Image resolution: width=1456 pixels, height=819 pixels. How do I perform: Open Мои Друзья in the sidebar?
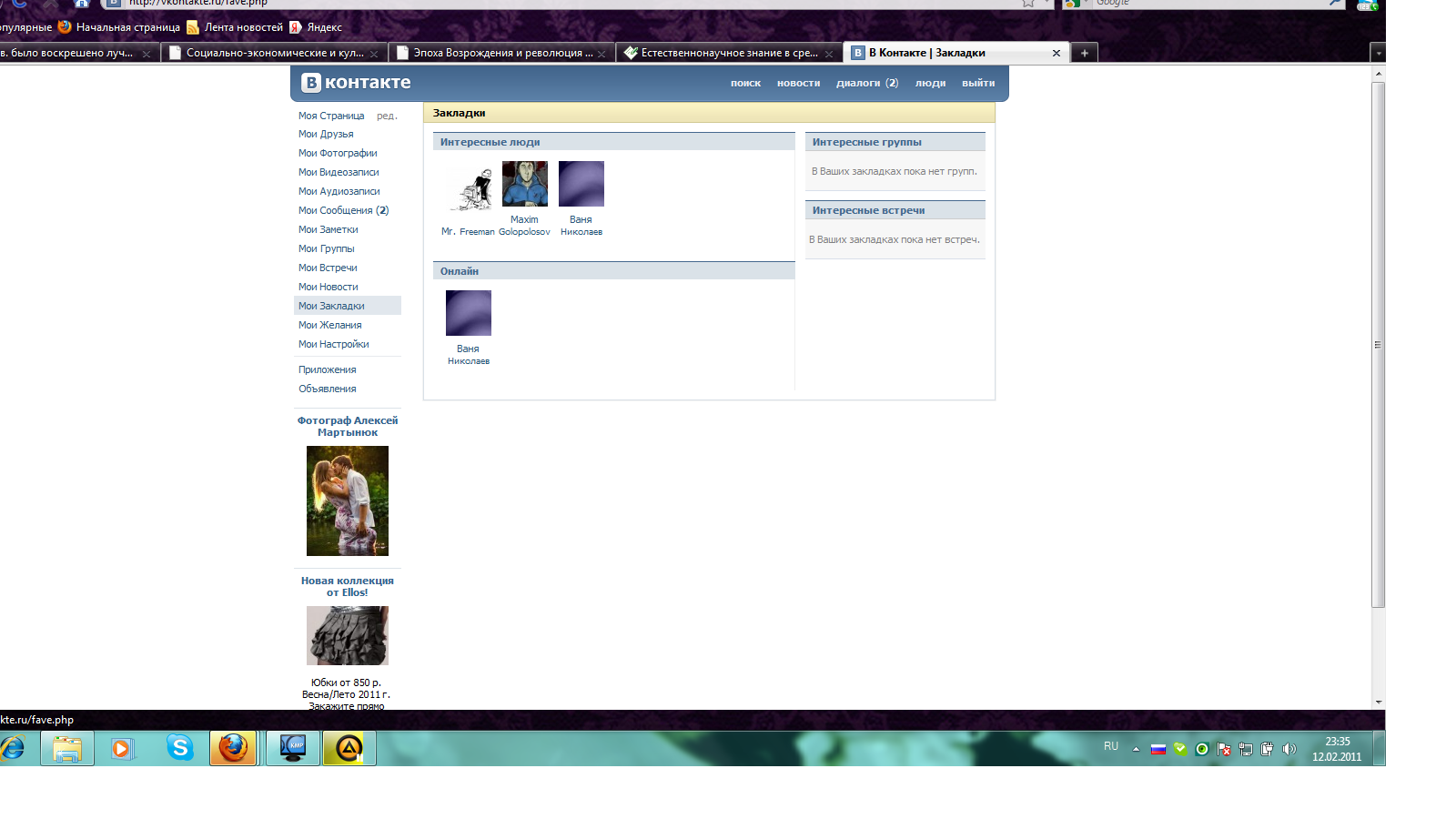326,134
